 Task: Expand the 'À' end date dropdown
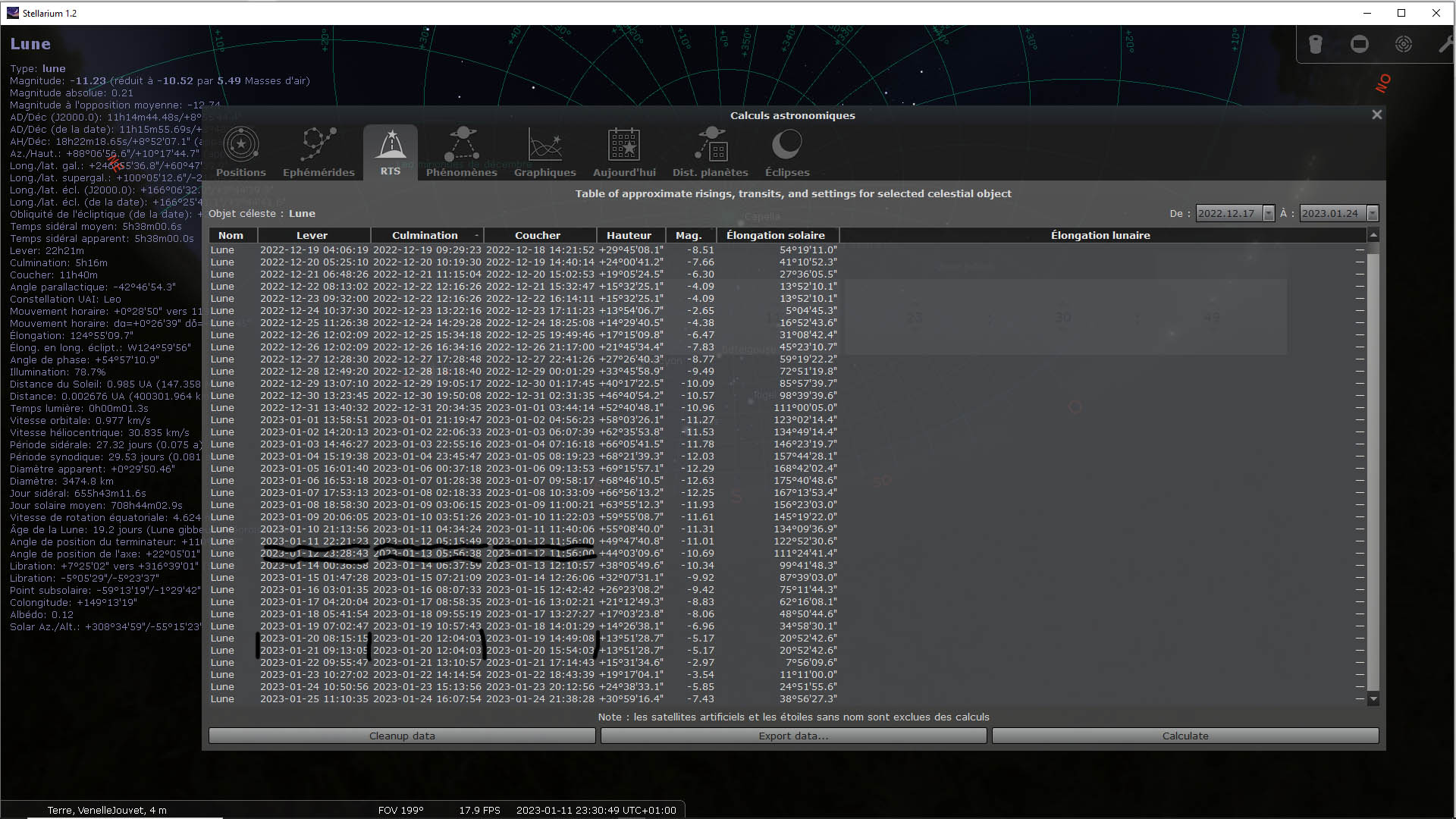pos(1372,214)
